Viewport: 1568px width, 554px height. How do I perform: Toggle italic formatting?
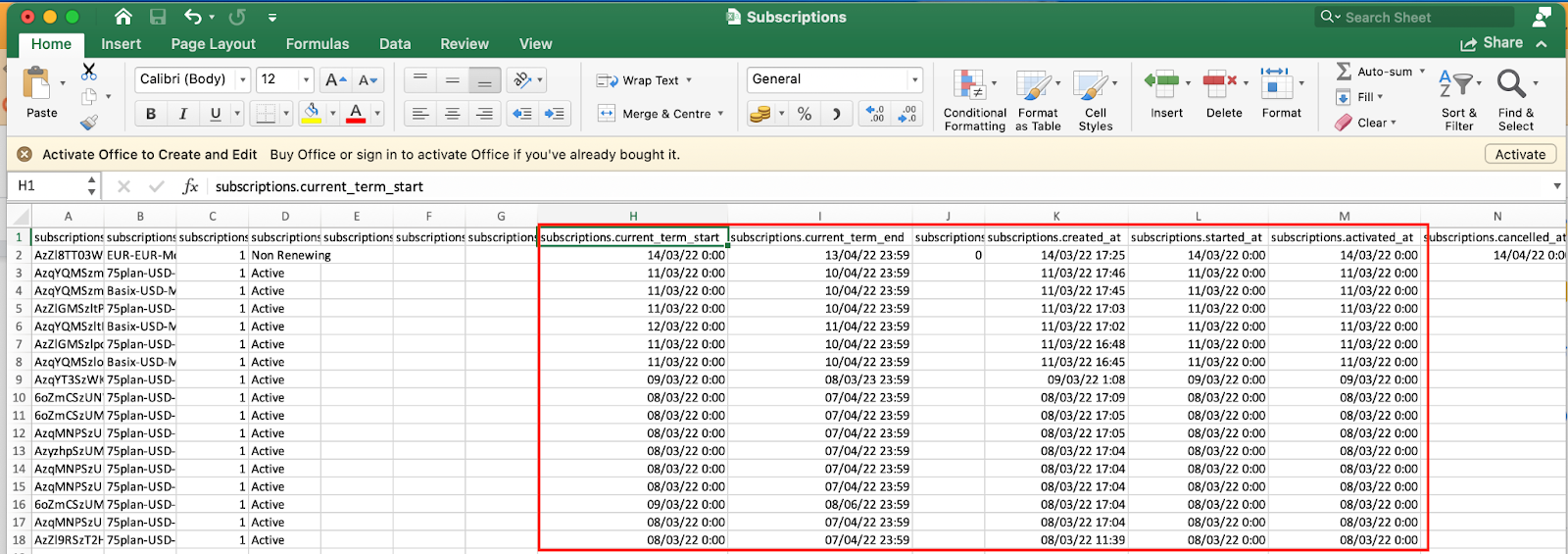point(183,114)
